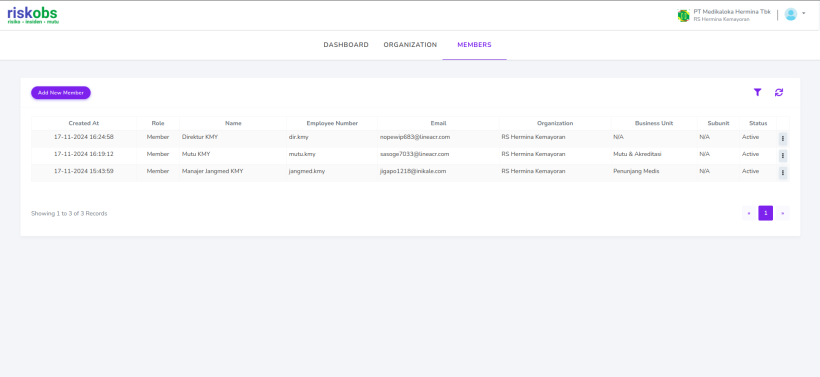The height and width of the screenshot is (377, 820).
Task: Click email nopewip683@lineacr.com
Action: point(415,137)
